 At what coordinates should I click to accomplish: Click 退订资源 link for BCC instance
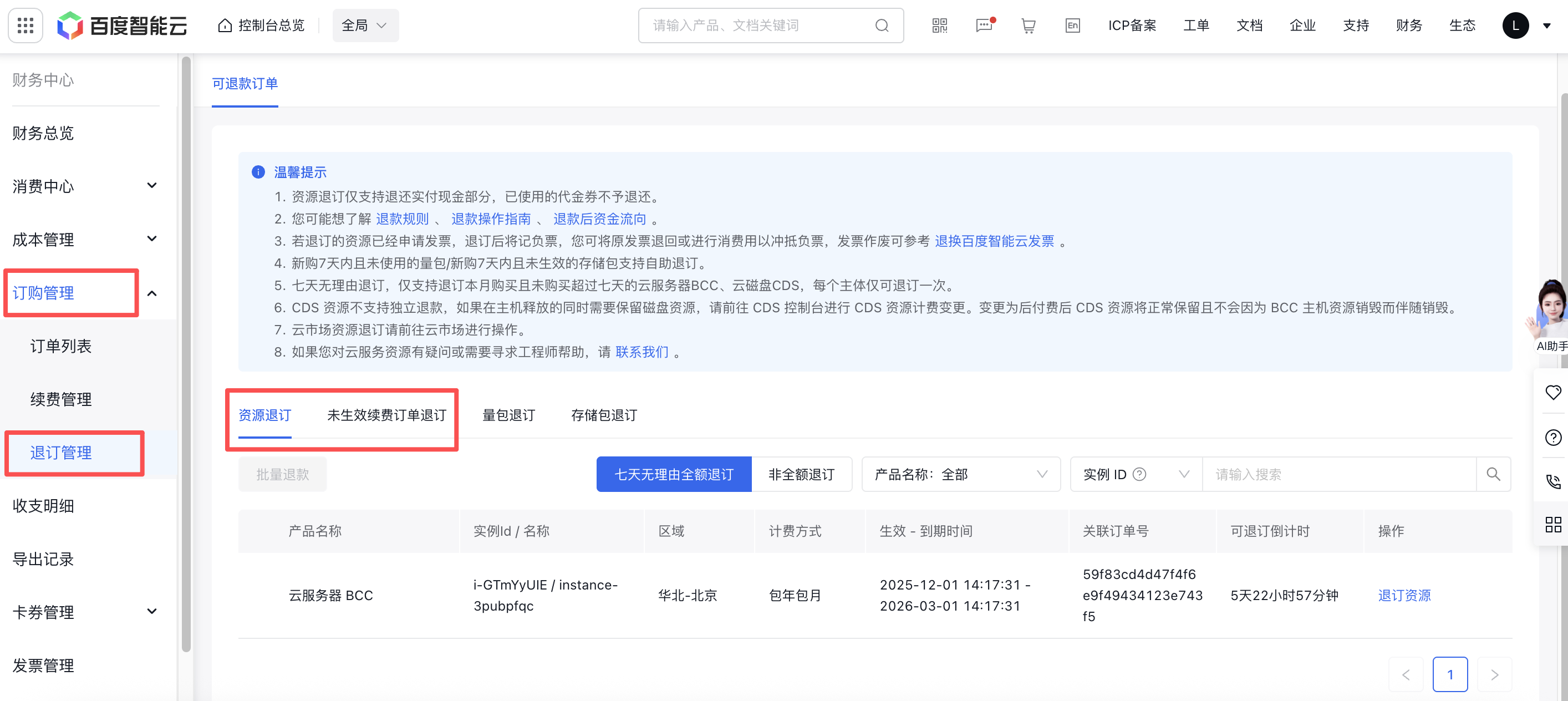(1404, 595)
